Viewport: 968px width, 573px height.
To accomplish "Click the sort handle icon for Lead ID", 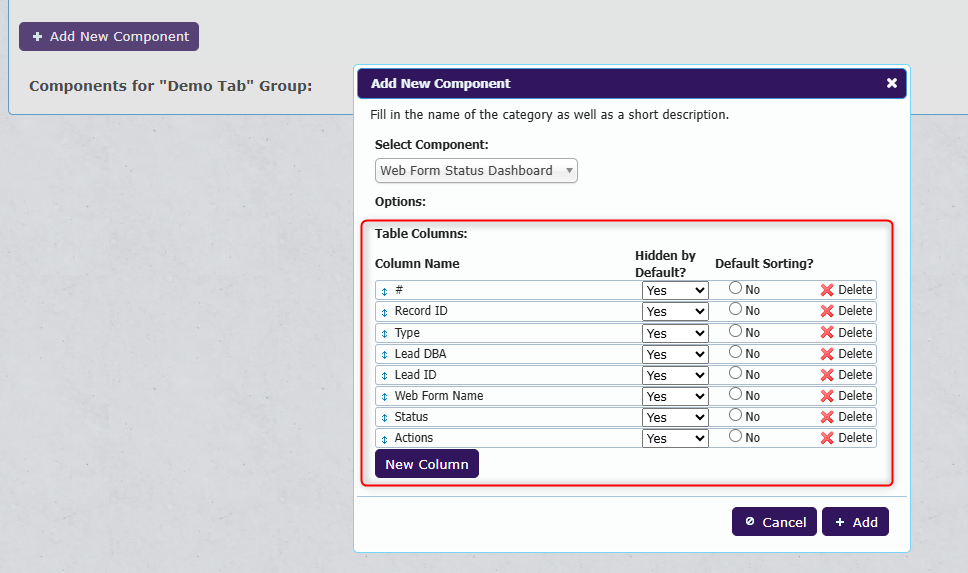I will [384, 375].
